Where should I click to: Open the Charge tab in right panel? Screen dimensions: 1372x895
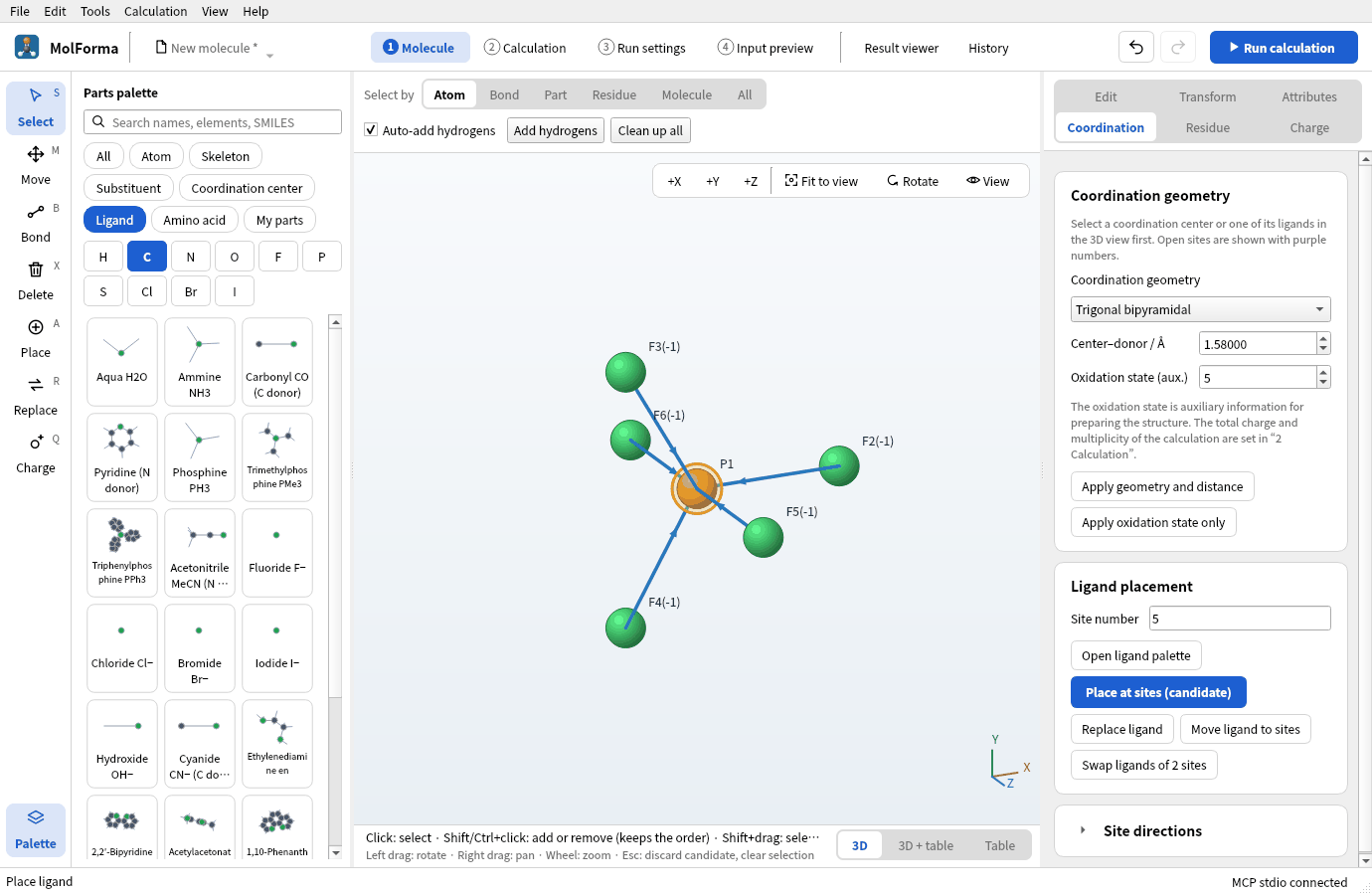[x=1309, y=127]
